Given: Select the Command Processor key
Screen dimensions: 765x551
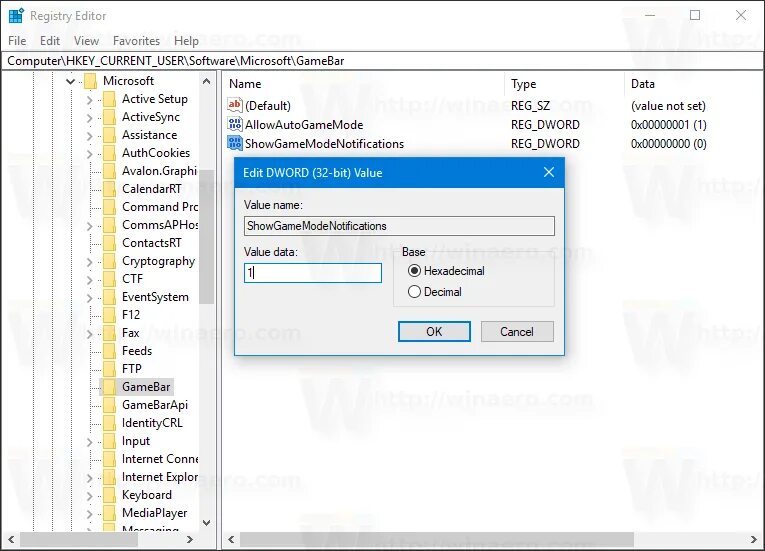Looking at the screenshot, I should click(x=160, y=207).
